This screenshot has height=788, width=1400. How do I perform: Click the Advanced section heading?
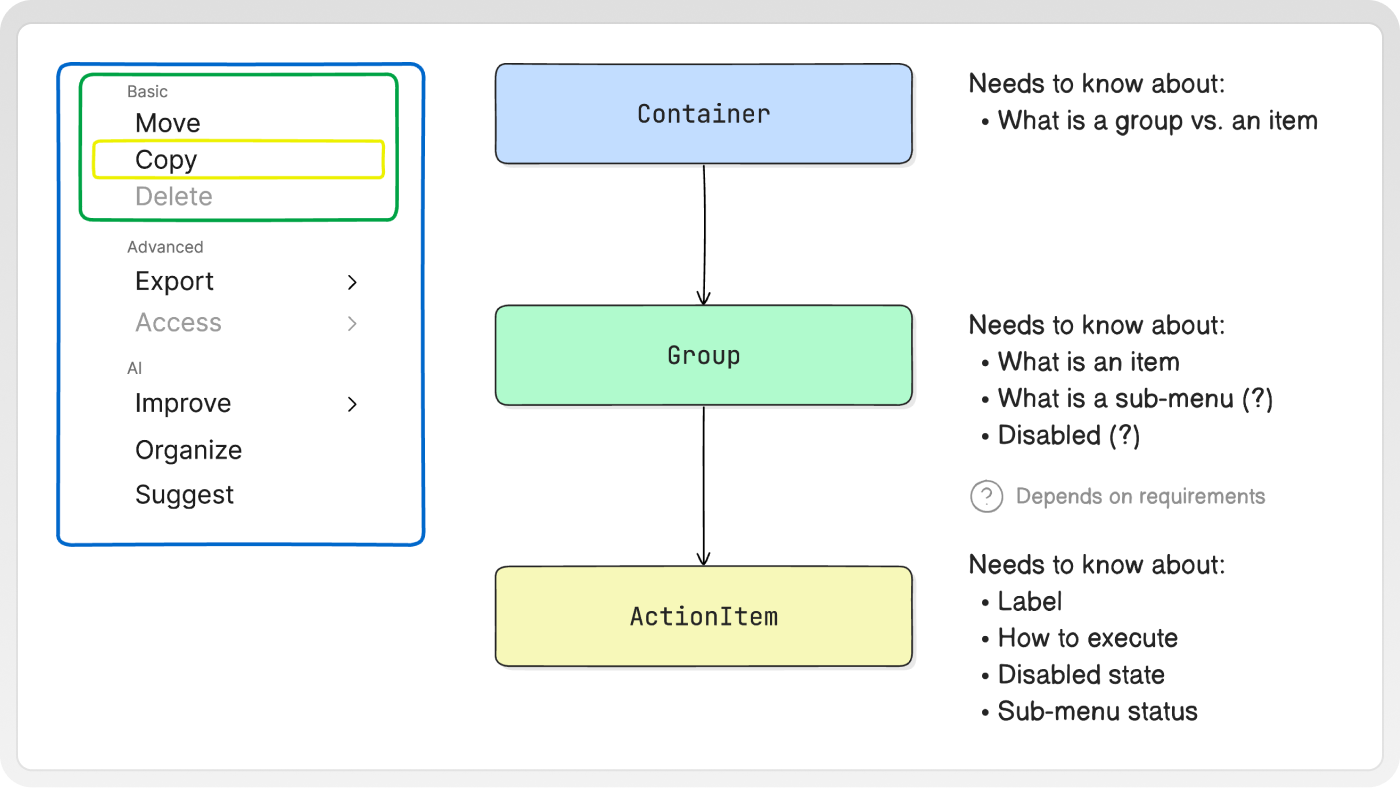point(165,247)
